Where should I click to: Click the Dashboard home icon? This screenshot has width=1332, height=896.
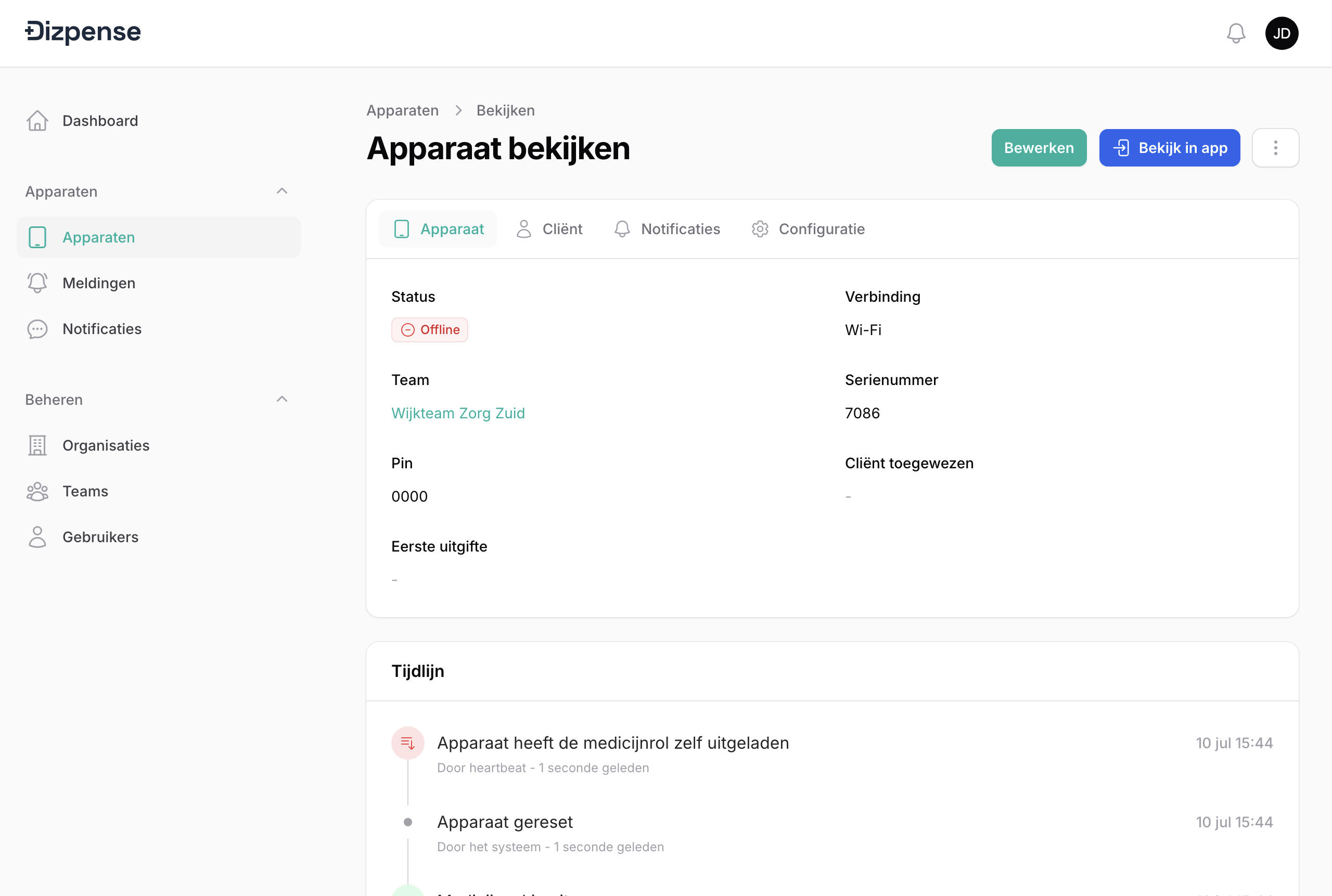(37, 121)
